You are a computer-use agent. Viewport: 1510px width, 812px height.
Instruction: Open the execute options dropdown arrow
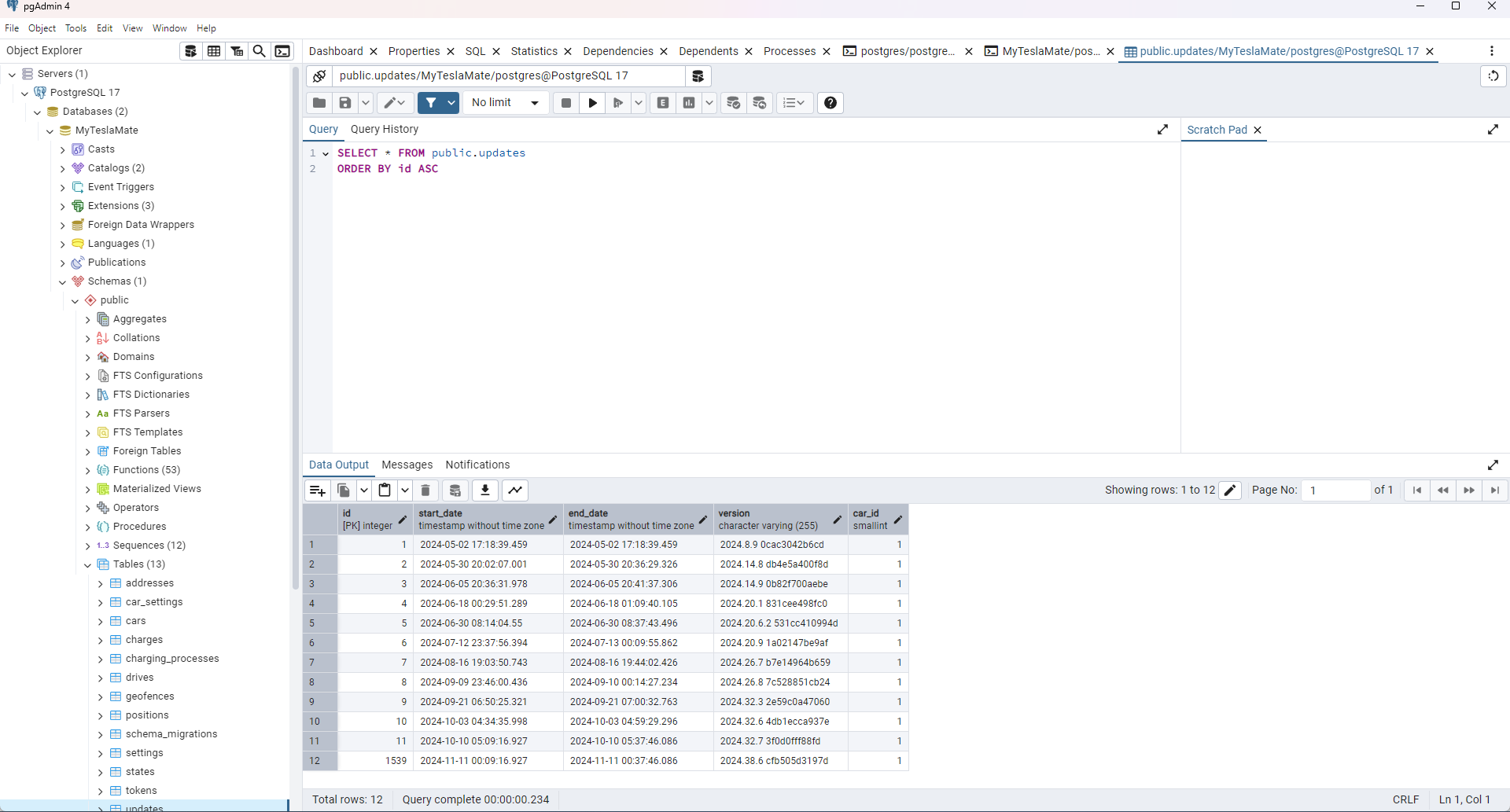639,103
